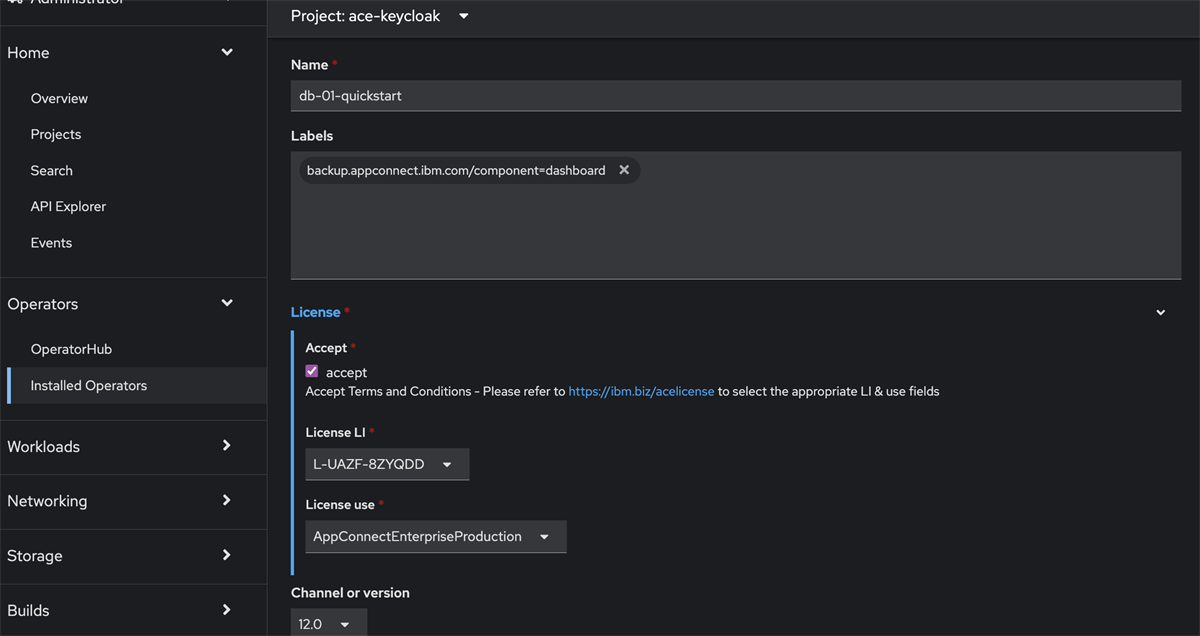This screenshot has width=1200, height=636.
Task: Remove the dashboard component label chip
Action: (x=624, y=169)
